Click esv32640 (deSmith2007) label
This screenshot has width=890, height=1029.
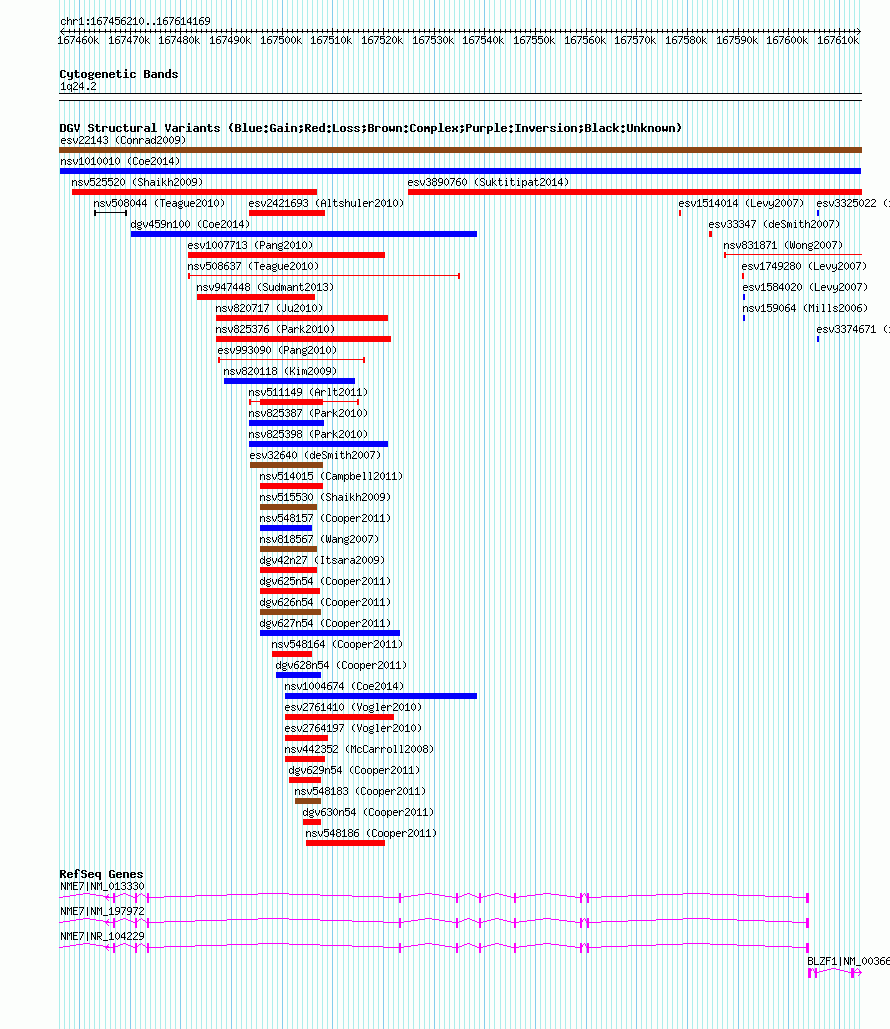click(315, 455)
